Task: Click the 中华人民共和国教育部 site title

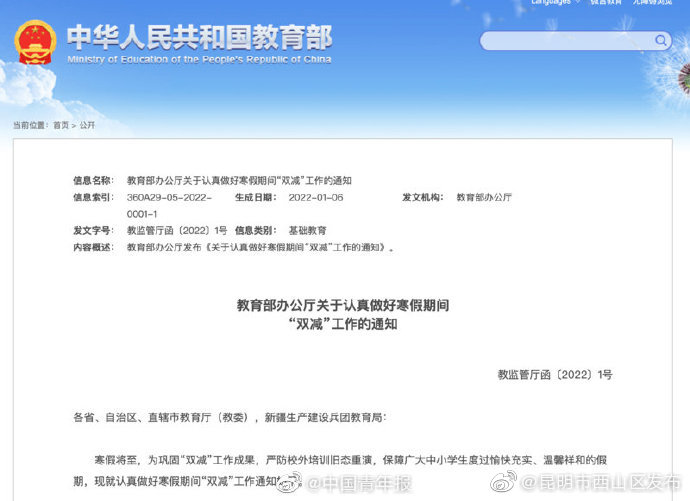Action: coord(200,37)
